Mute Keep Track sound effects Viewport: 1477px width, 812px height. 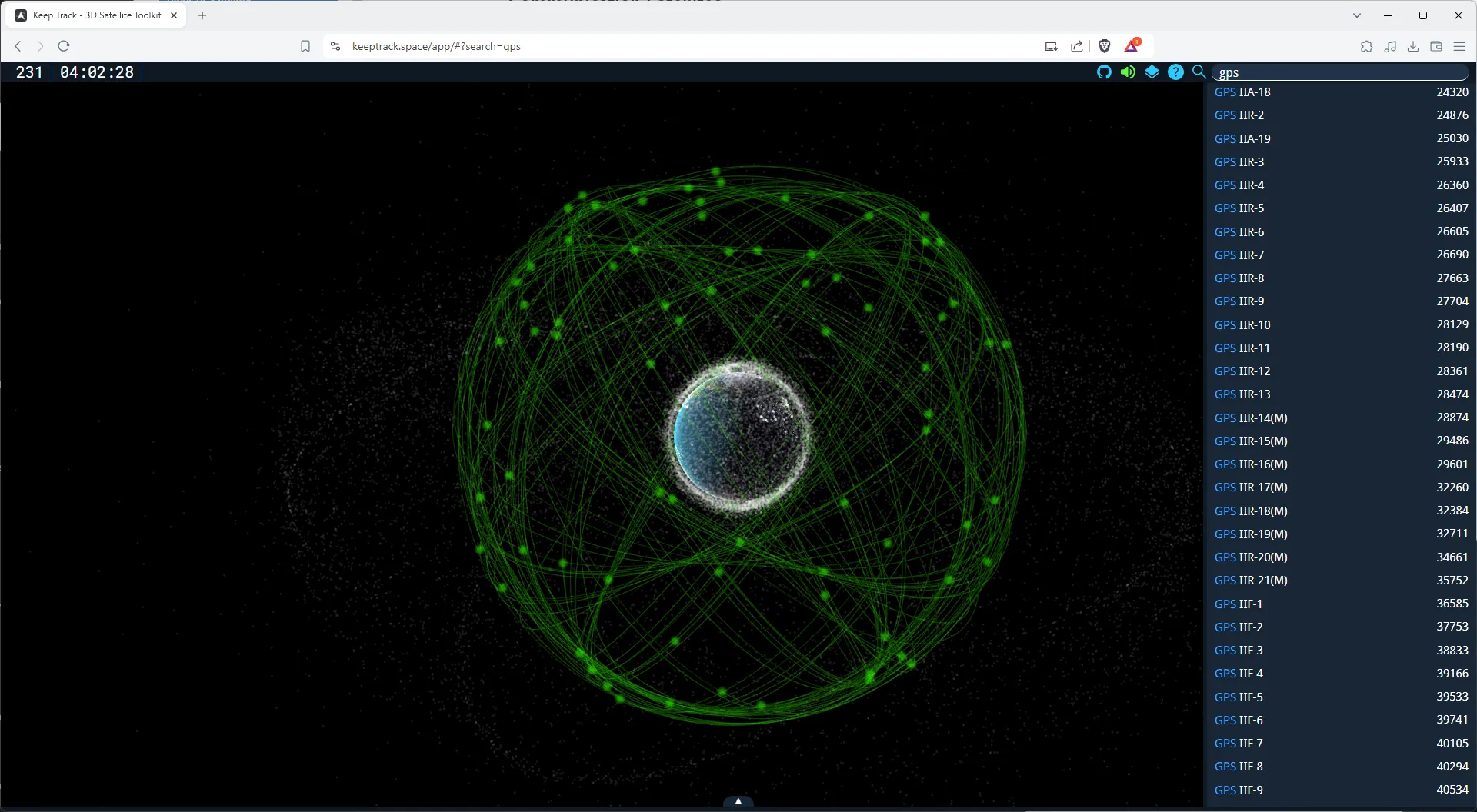pyautogui.click(x=1128, y=72)
